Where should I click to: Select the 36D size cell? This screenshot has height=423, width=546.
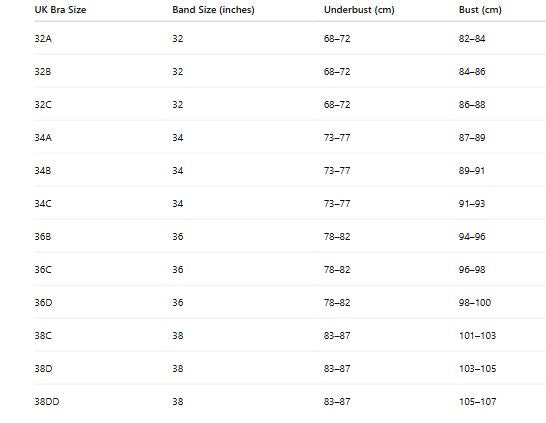click(44, 303)
